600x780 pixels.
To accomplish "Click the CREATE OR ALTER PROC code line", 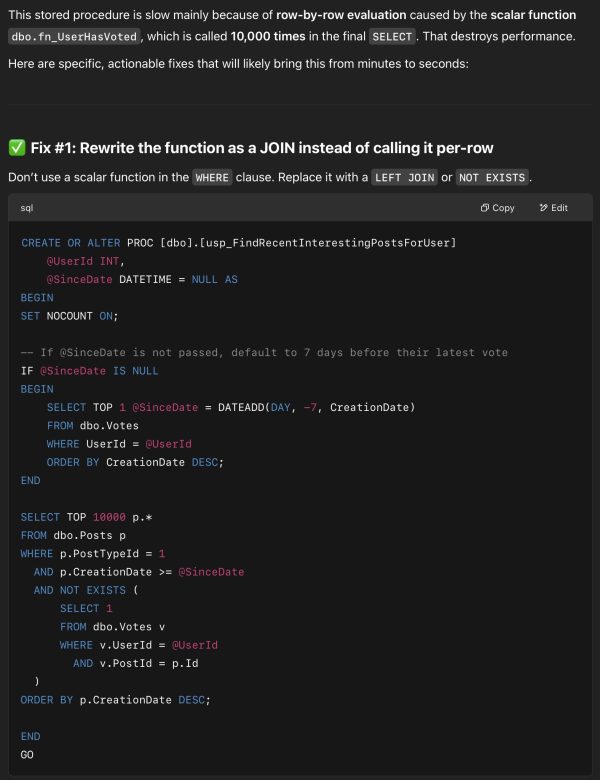I will (x=238, y=243).
